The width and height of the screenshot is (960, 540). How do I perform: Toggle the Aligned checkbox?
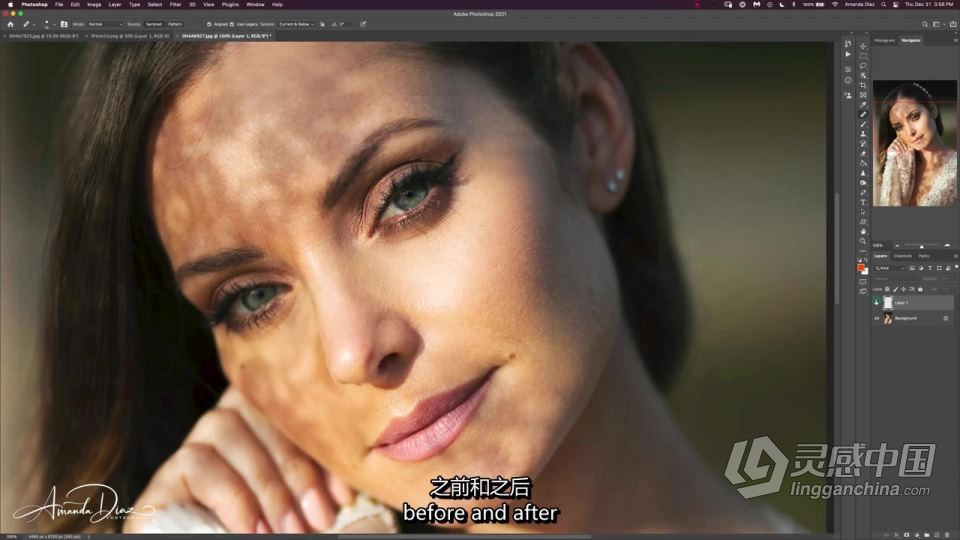point(209,24)
